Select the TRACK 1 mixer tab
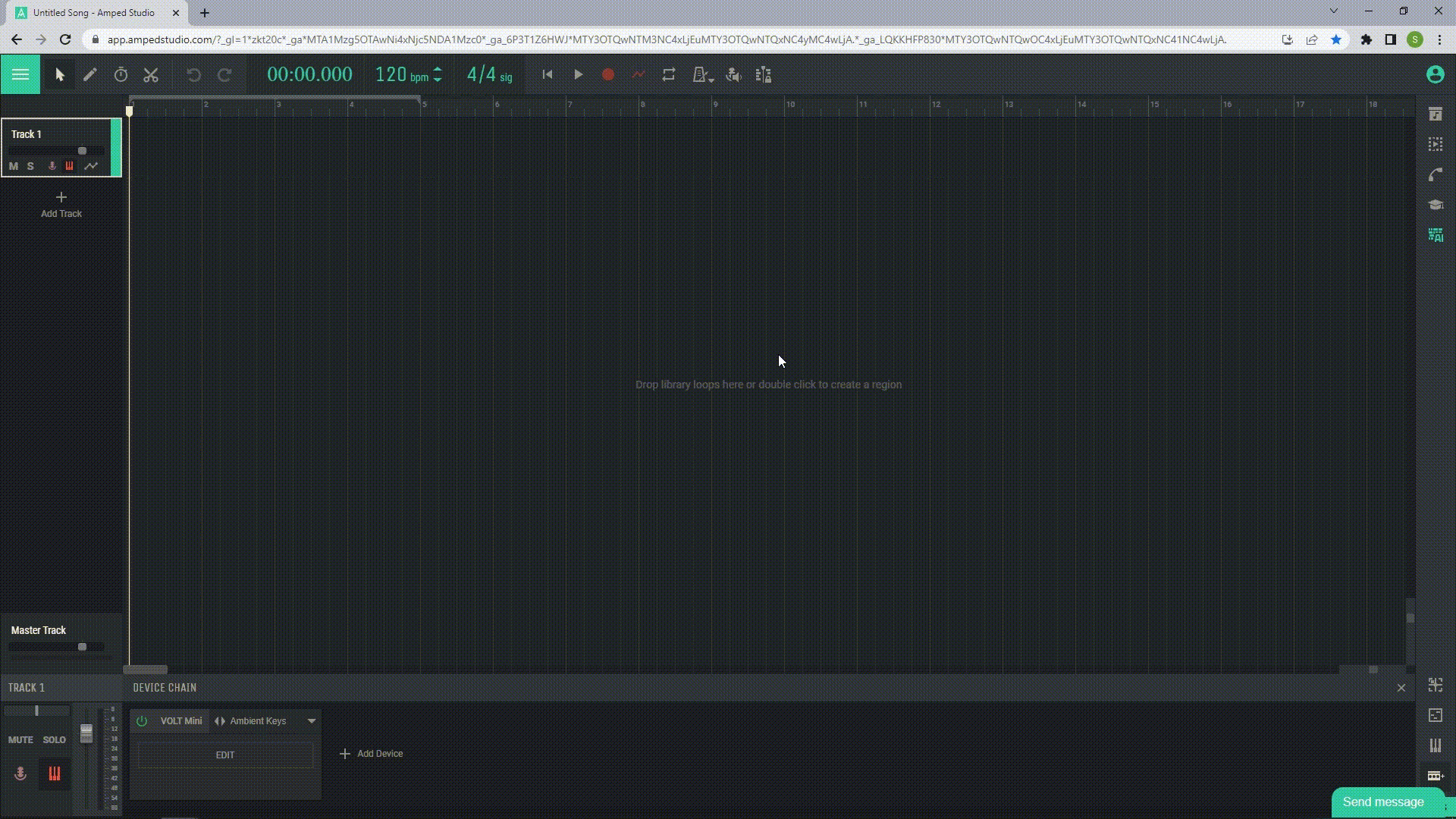 coord(27,687)
